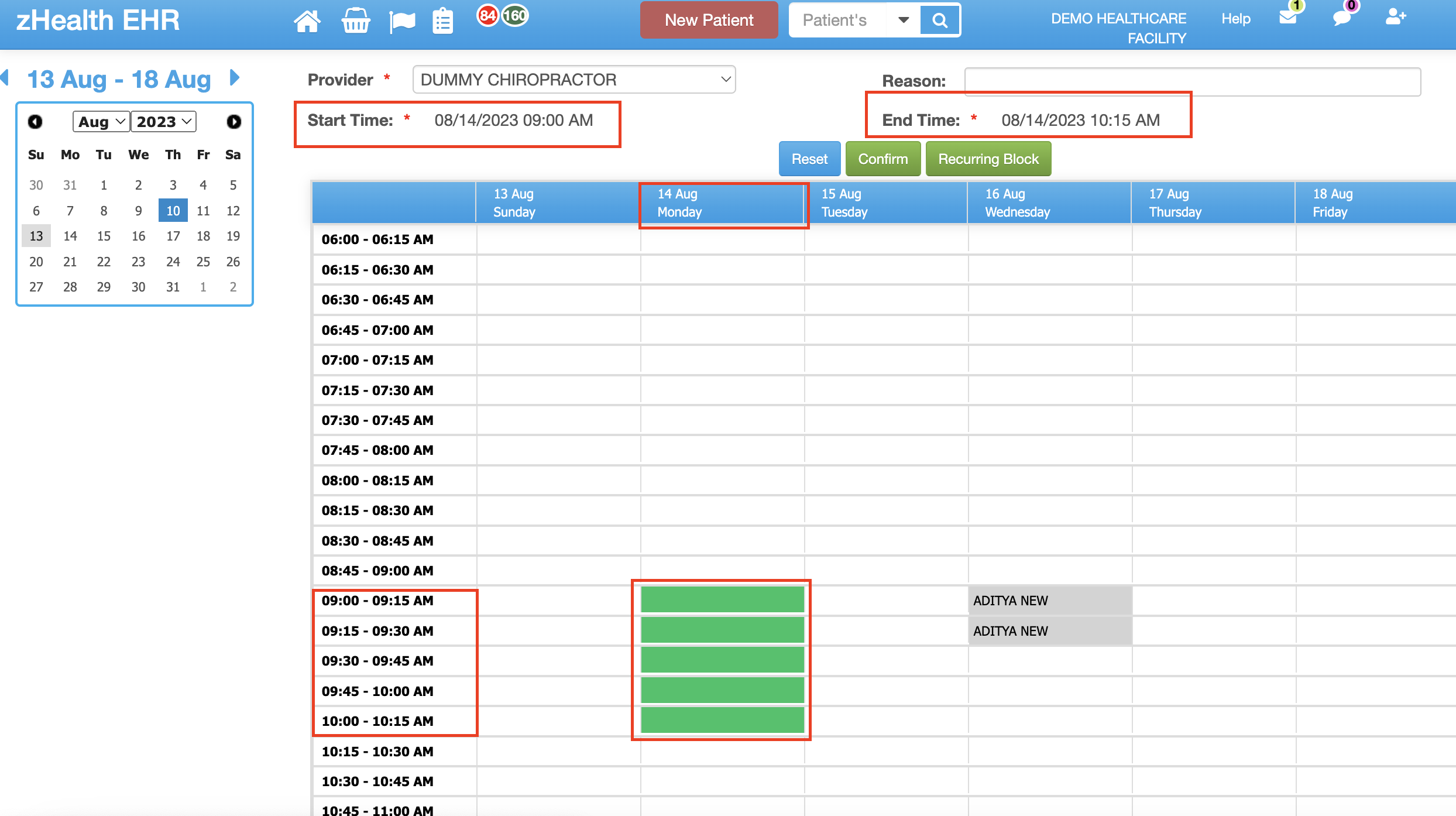This screenshot has width=1456, height=816.
Task: Go to next week with the arrow
Action: coord(233,78)
